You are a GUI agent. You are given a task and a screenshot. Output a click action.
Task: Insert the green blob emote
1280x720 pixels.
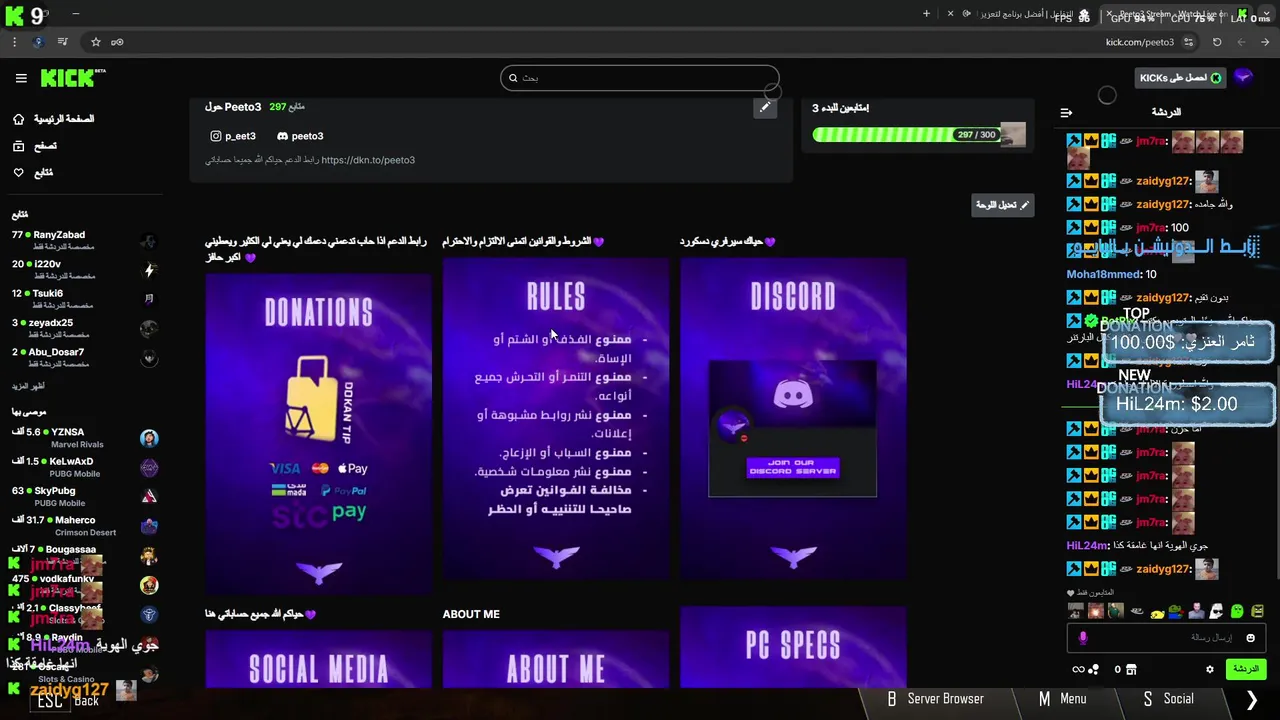pos(1238,611)
